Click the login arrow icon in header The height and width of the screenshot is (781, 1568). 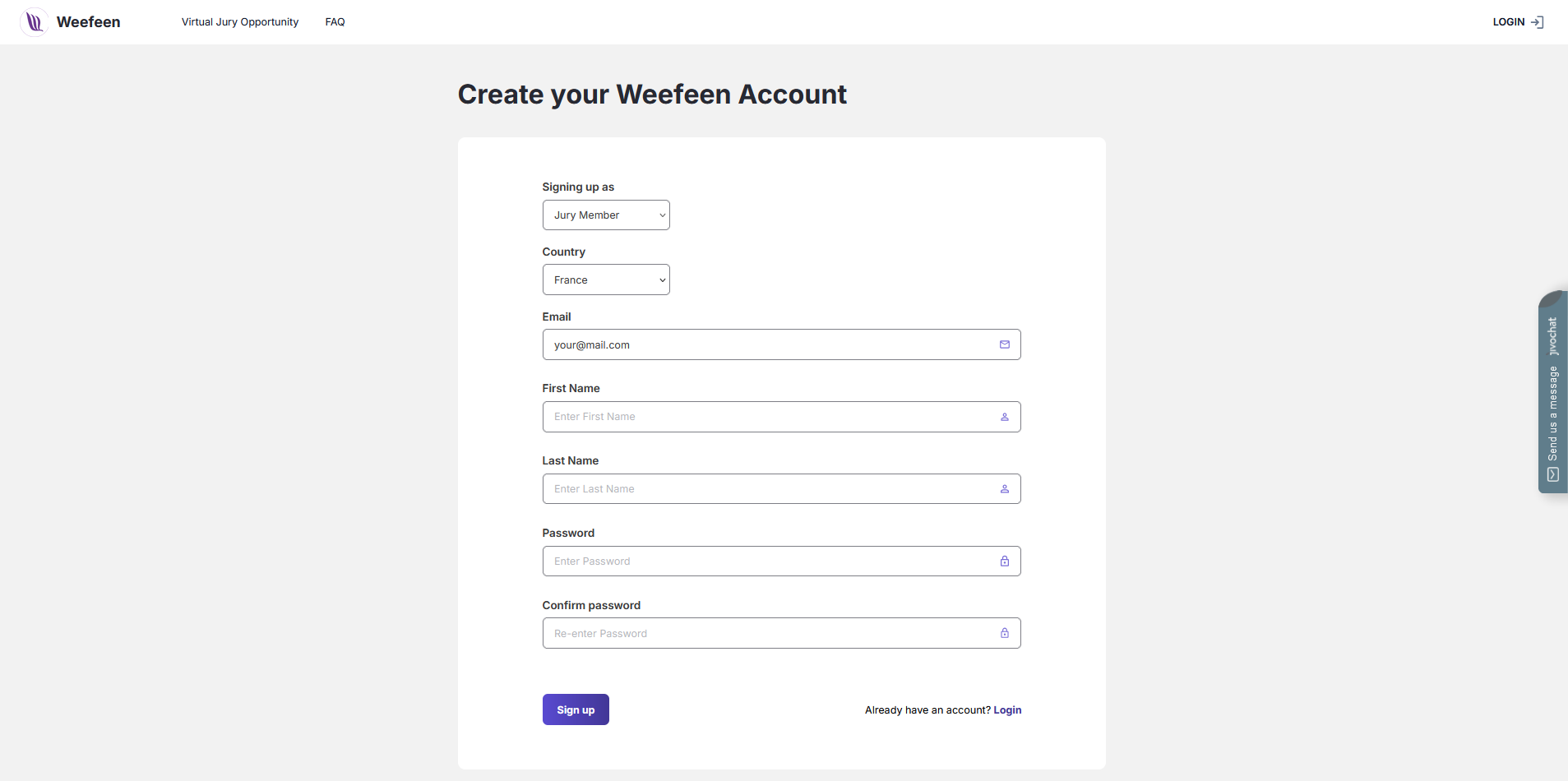tap(1537, 22)
